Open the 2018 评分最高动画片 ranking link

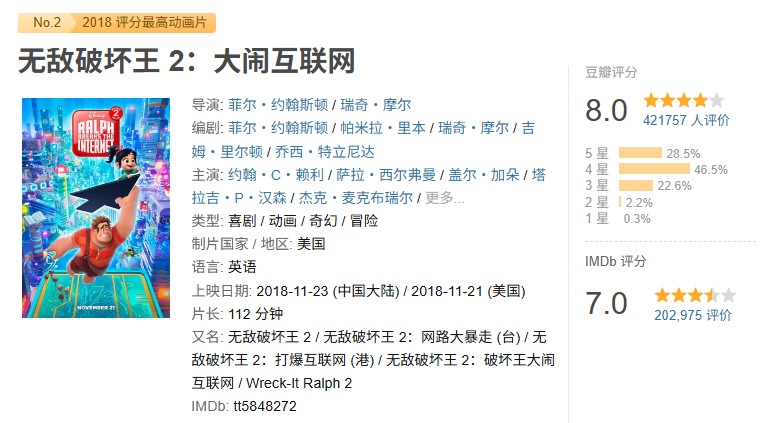tap(144, 23)
